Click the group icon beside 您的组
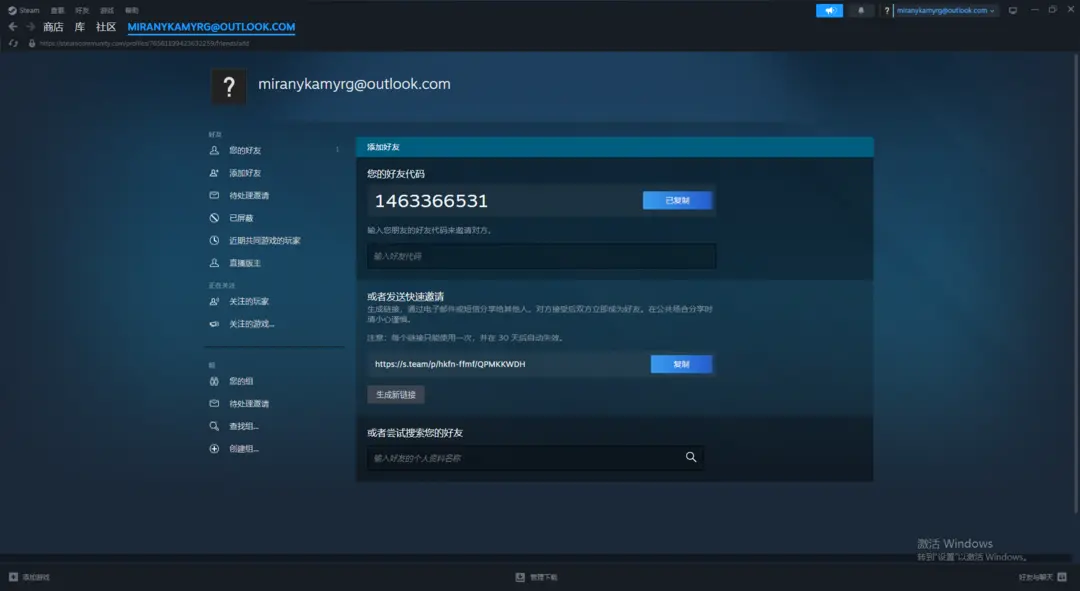1080x591 pixels. [x=214, y=381]
